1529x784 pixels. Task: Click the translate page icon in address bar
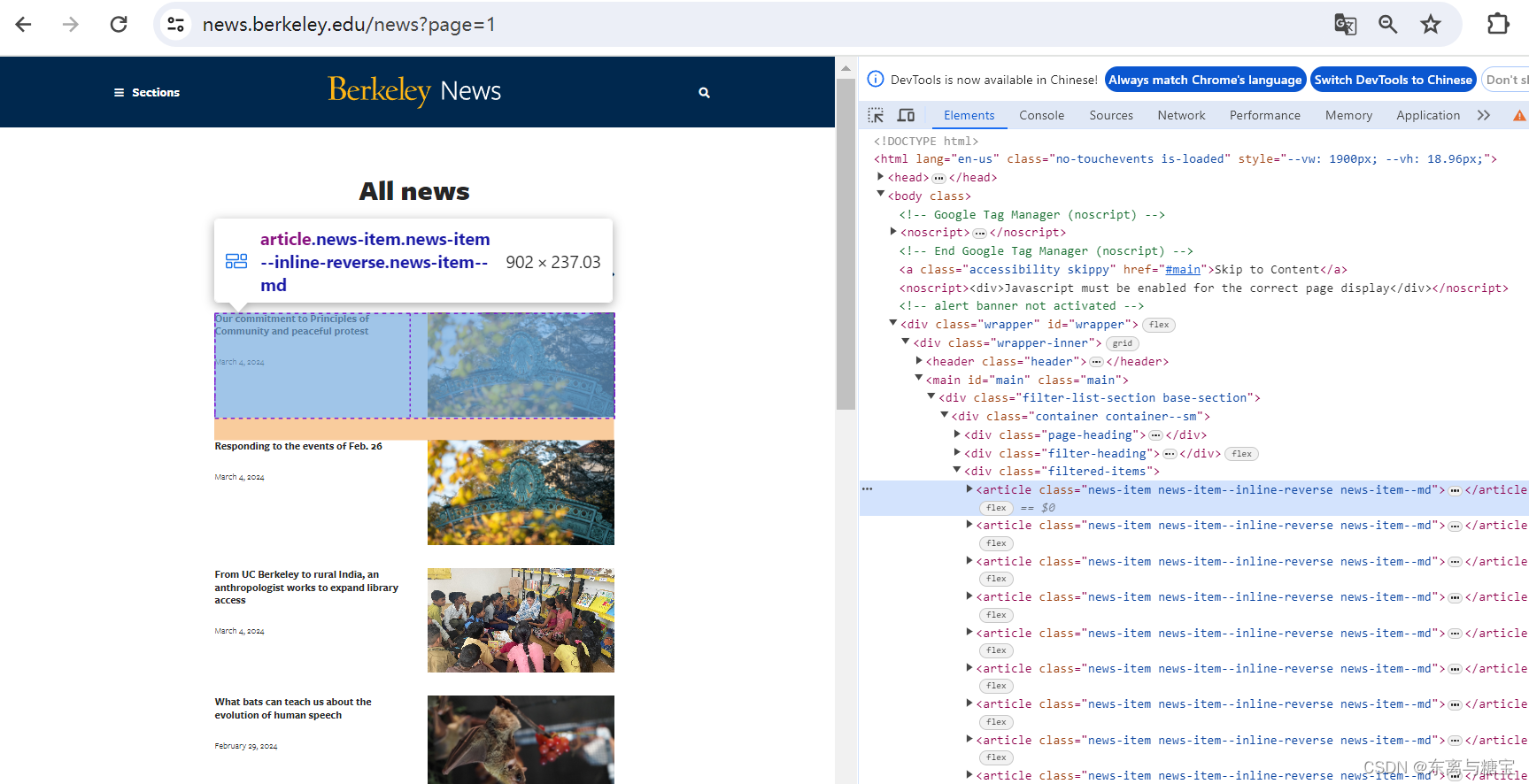[1345, 25]
